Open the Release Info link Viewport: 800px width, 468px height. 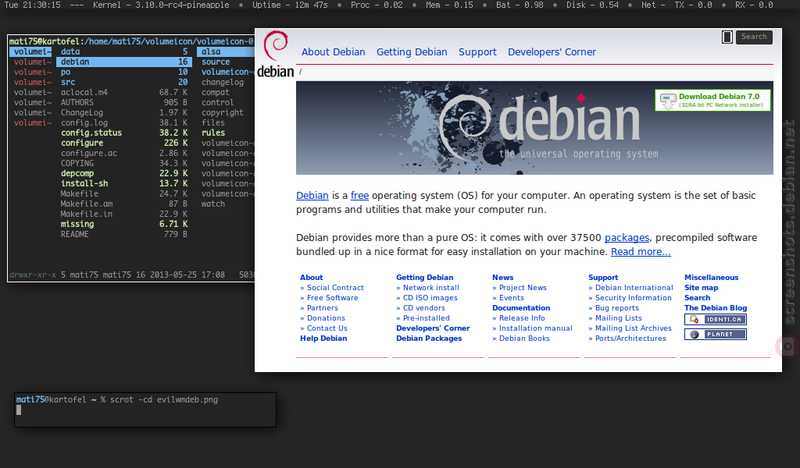pos(522,318)
